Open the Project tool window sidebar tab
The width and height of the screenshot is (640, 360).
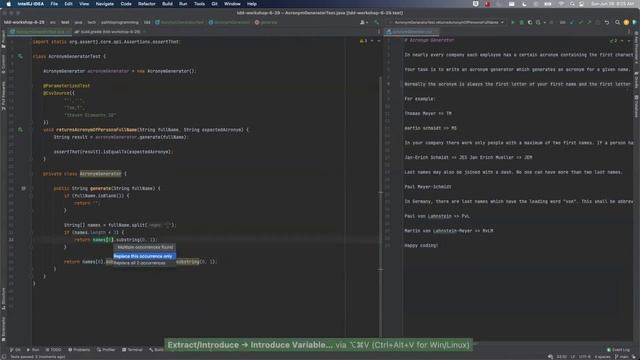tap(3, 39)
